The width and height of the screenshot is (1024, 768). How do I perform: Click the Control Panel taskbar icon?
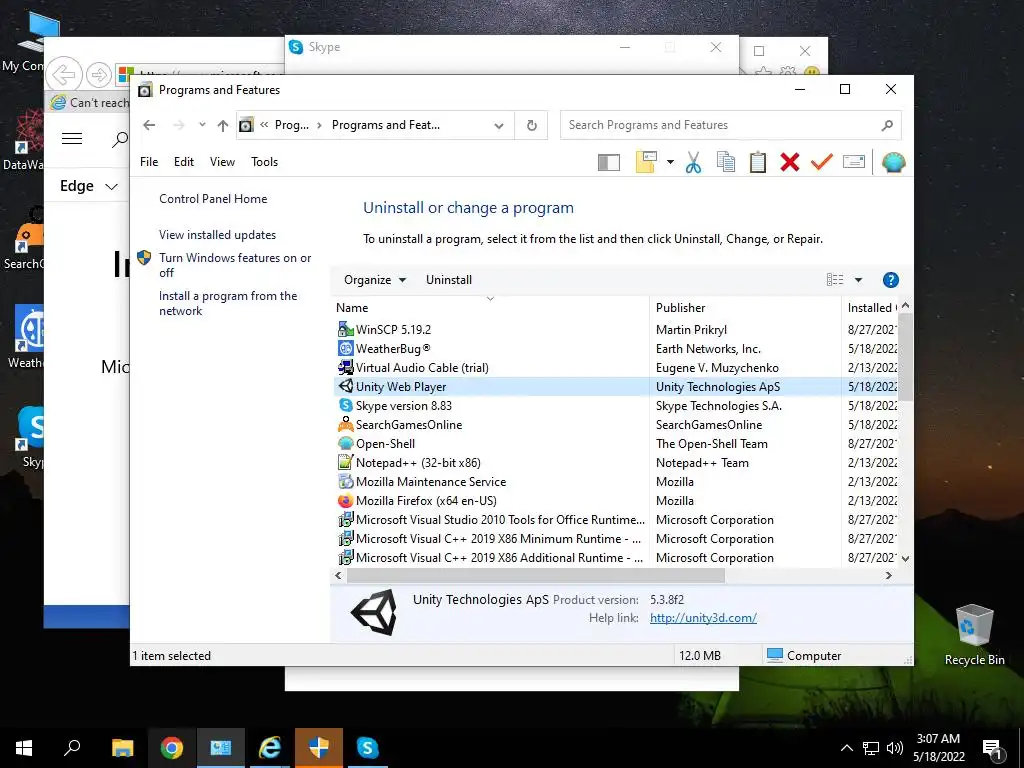pyautogui.click(x=221, y=748)
